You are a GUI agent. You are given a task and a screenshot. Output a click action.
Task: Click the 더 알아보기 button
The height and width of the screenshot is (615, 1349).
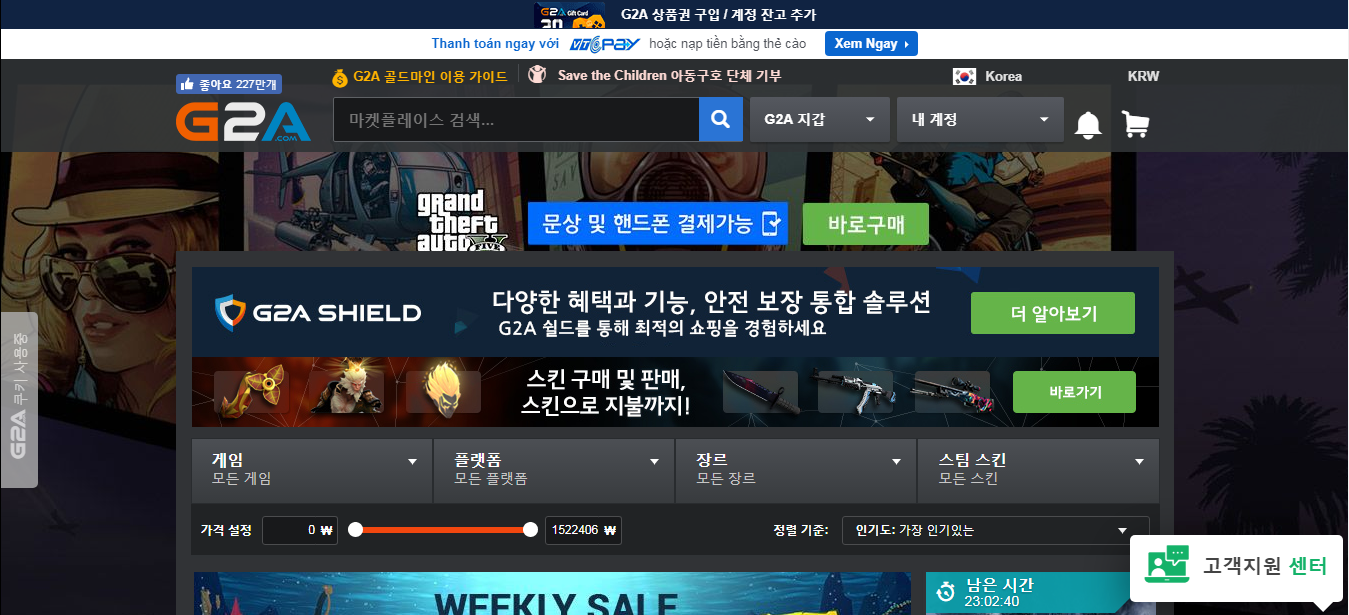tap(1052, 312)
